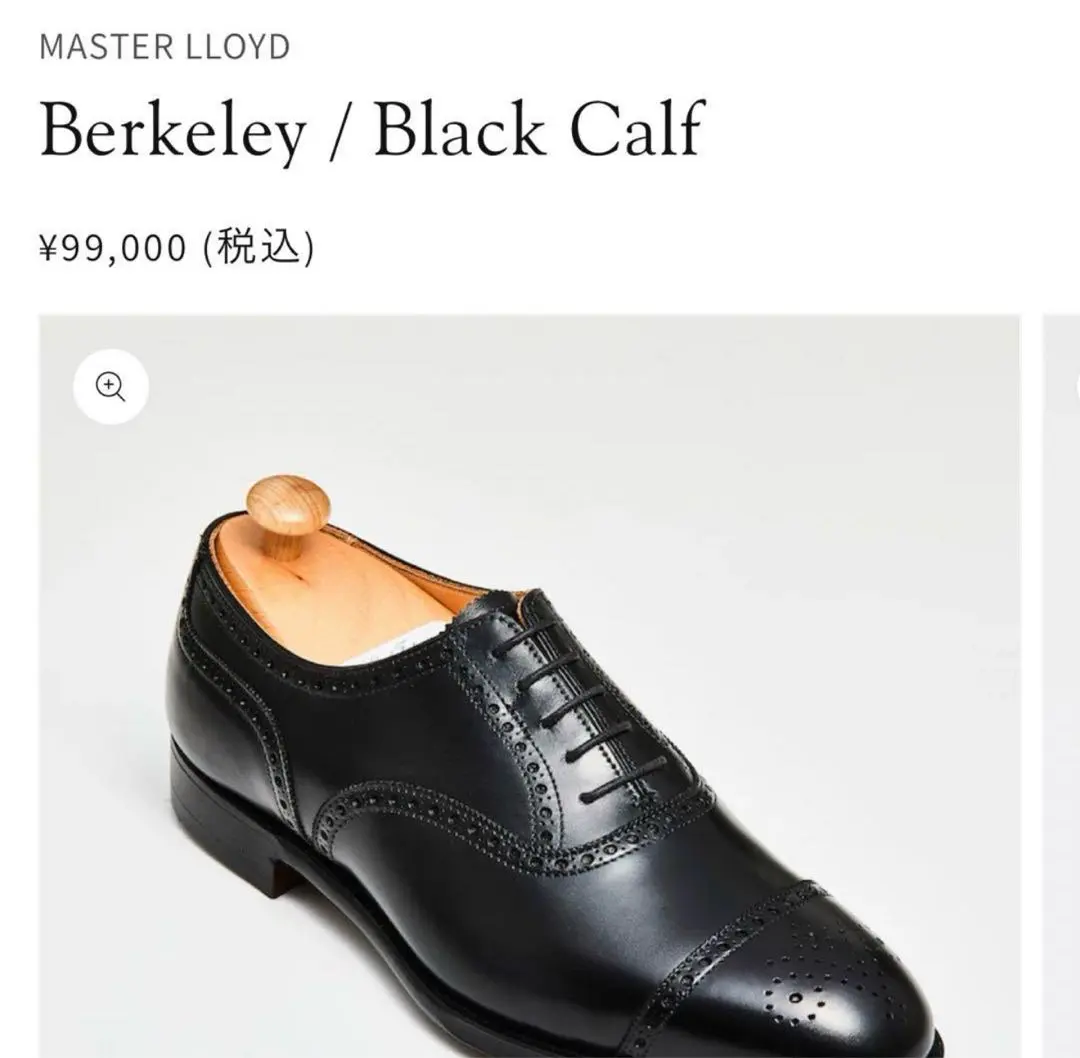The height and width of the screenshot is (1058, 1080).
Task: Open the MASTER LLOYD brand link
Action: pos(165,47)
